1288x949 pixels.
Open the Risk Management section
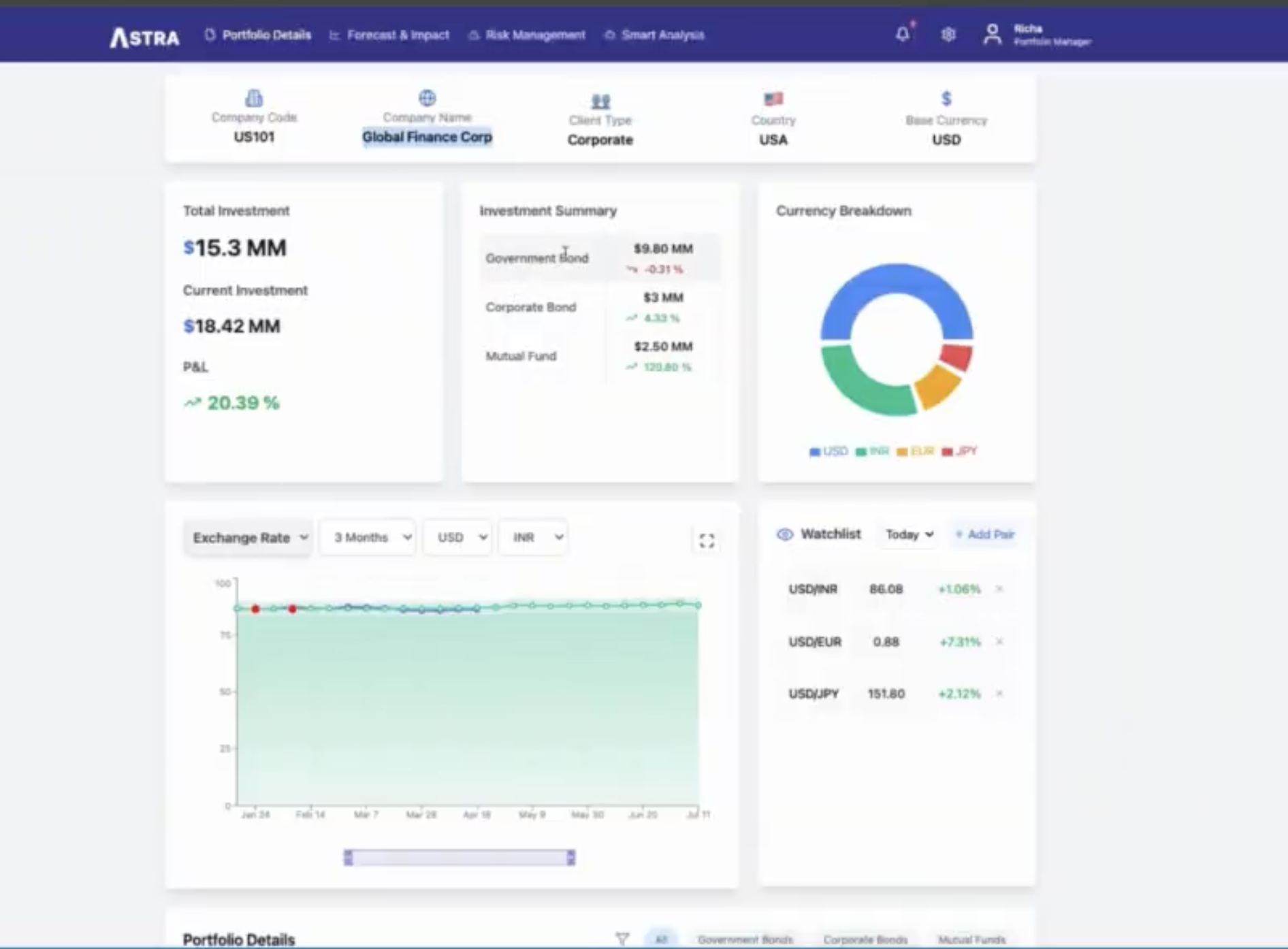(535, 35)
